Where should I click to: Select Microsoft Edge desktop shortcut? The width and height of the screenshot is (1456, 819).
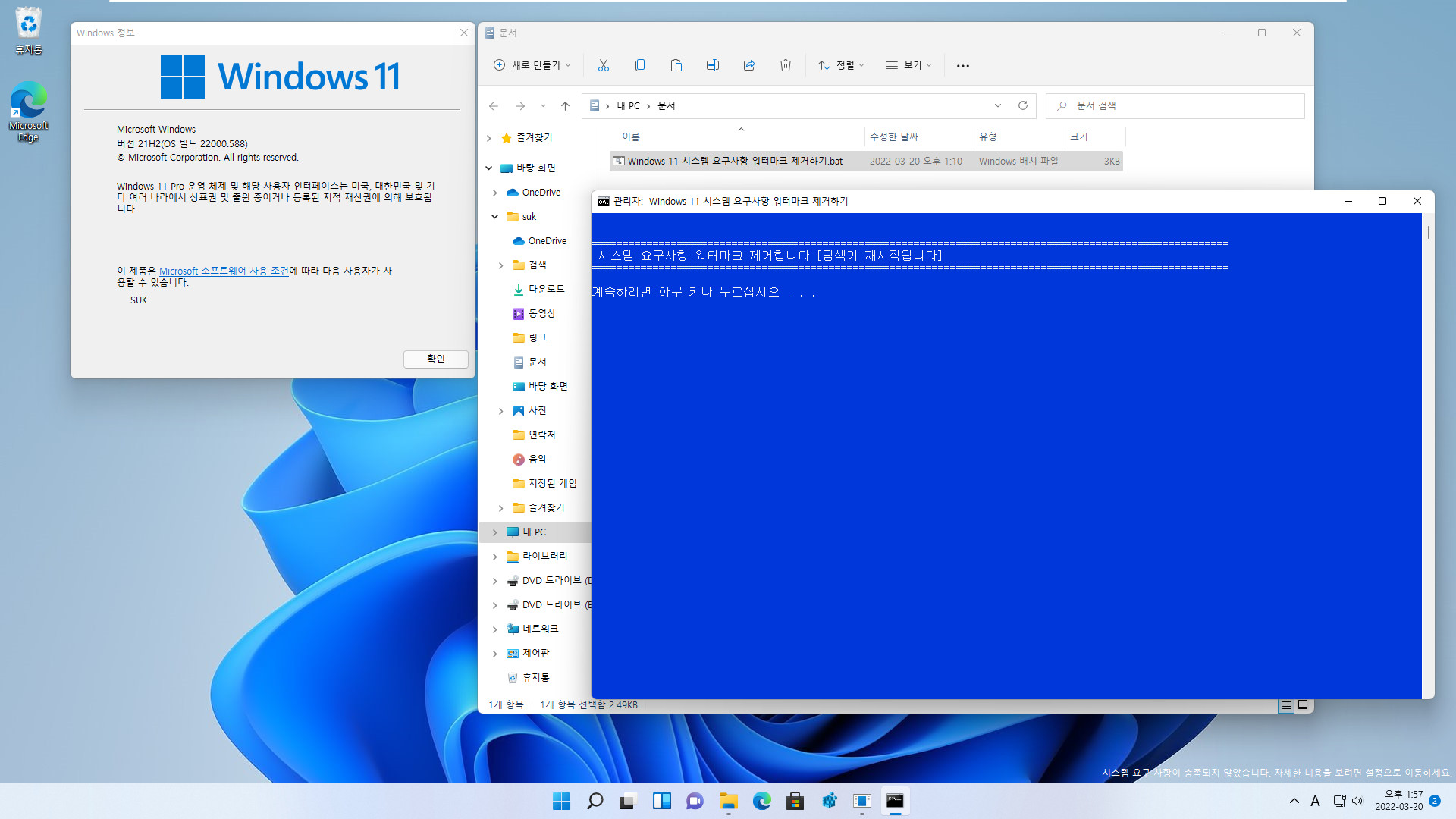[29, 111]
